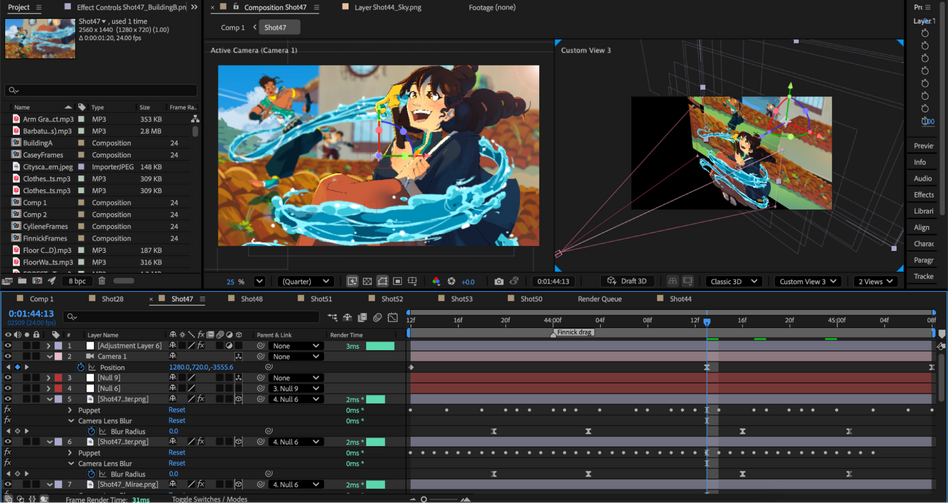Toggle 3D layer switch for Shot47_Mirae.png
The image size is (948, 503).
click(239, 484)
